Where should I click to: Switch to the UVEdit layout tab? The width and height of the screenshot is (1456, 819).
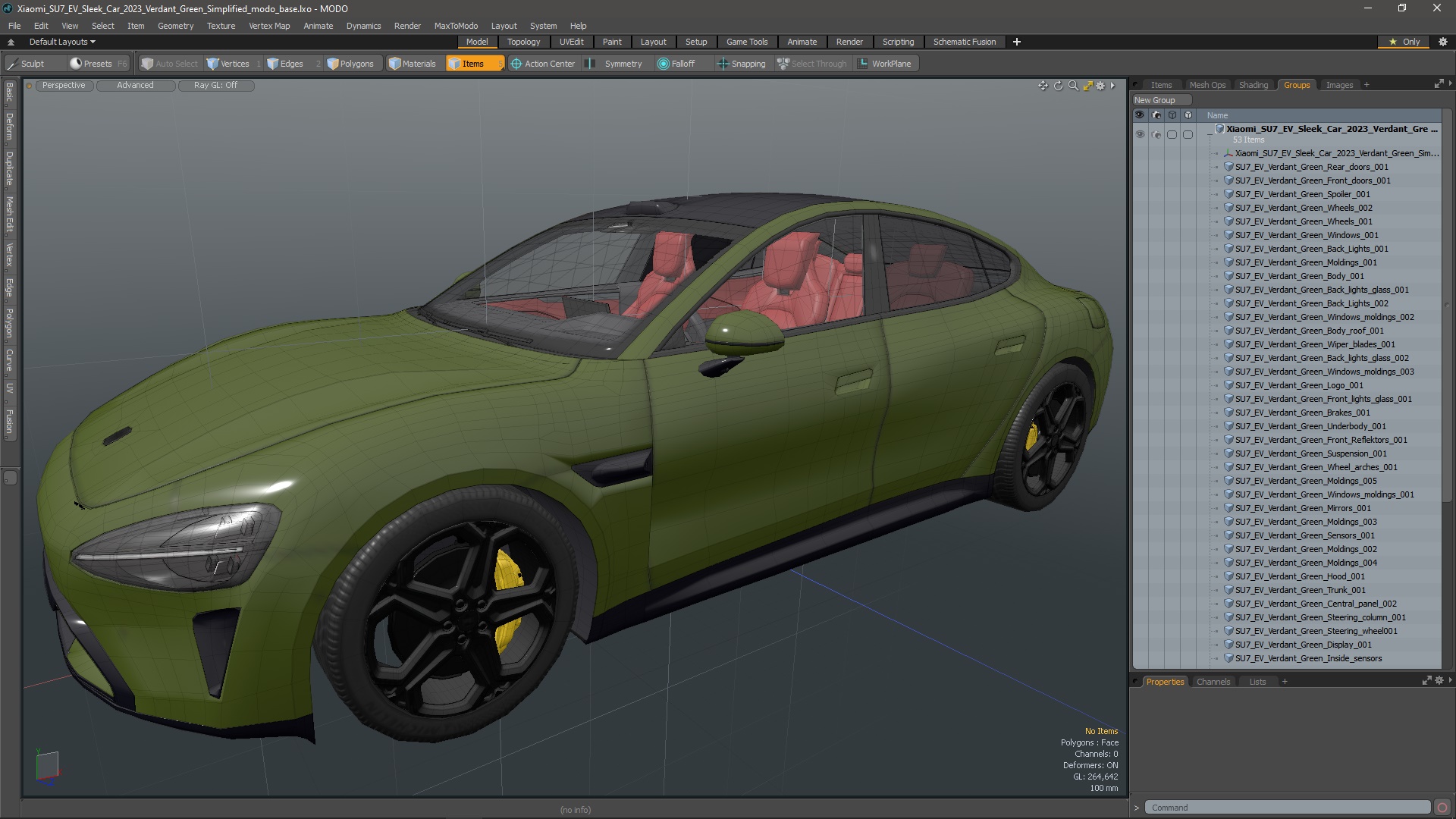click(x=571, y=42)
